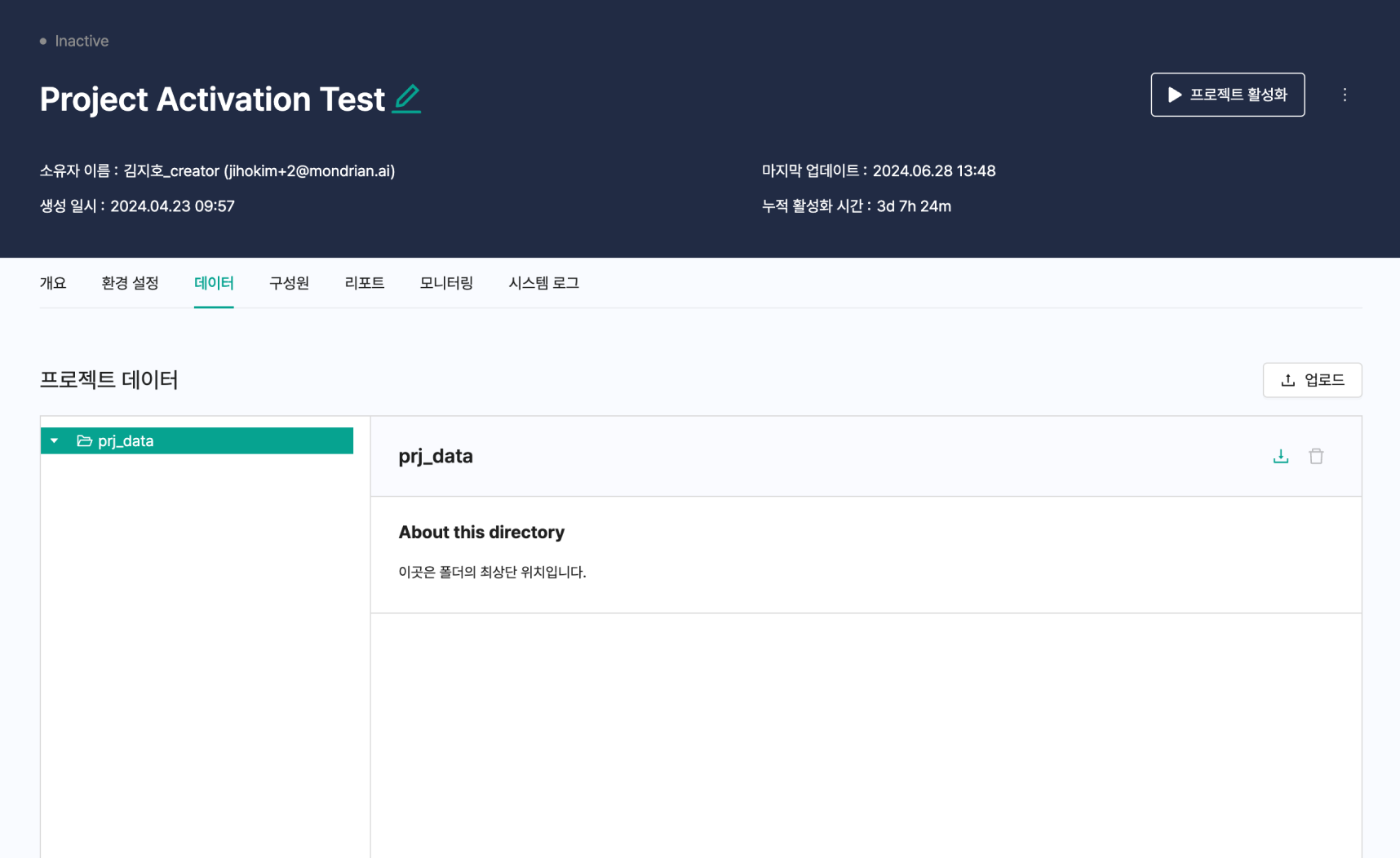Delete prj_data using the trash icon

[1316, 457]
